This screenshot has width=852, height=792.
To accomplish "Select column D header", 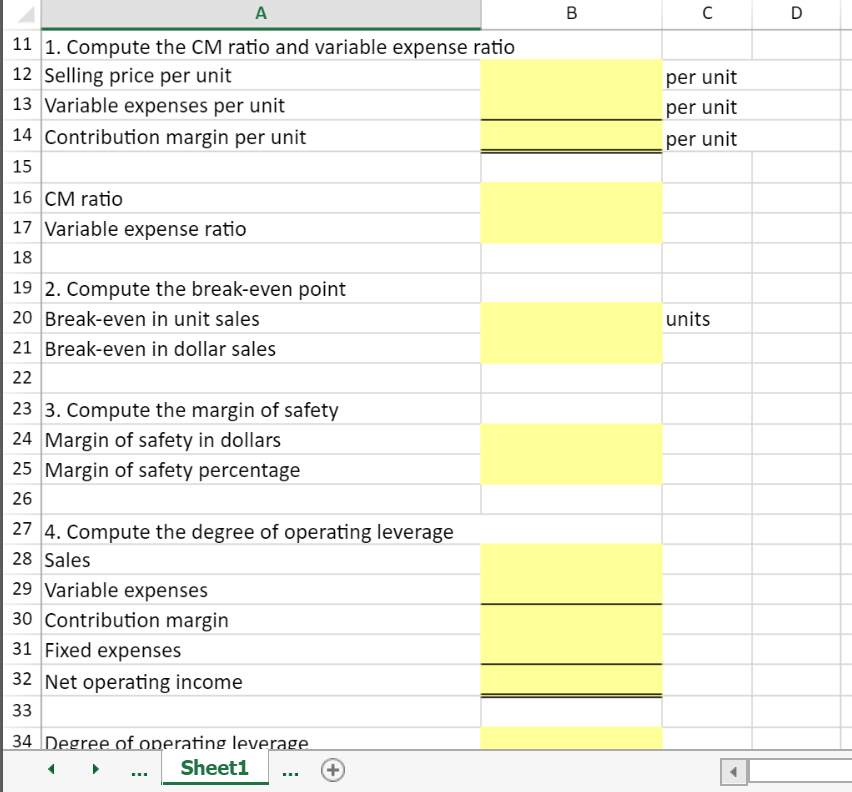I will click(796, 14).
